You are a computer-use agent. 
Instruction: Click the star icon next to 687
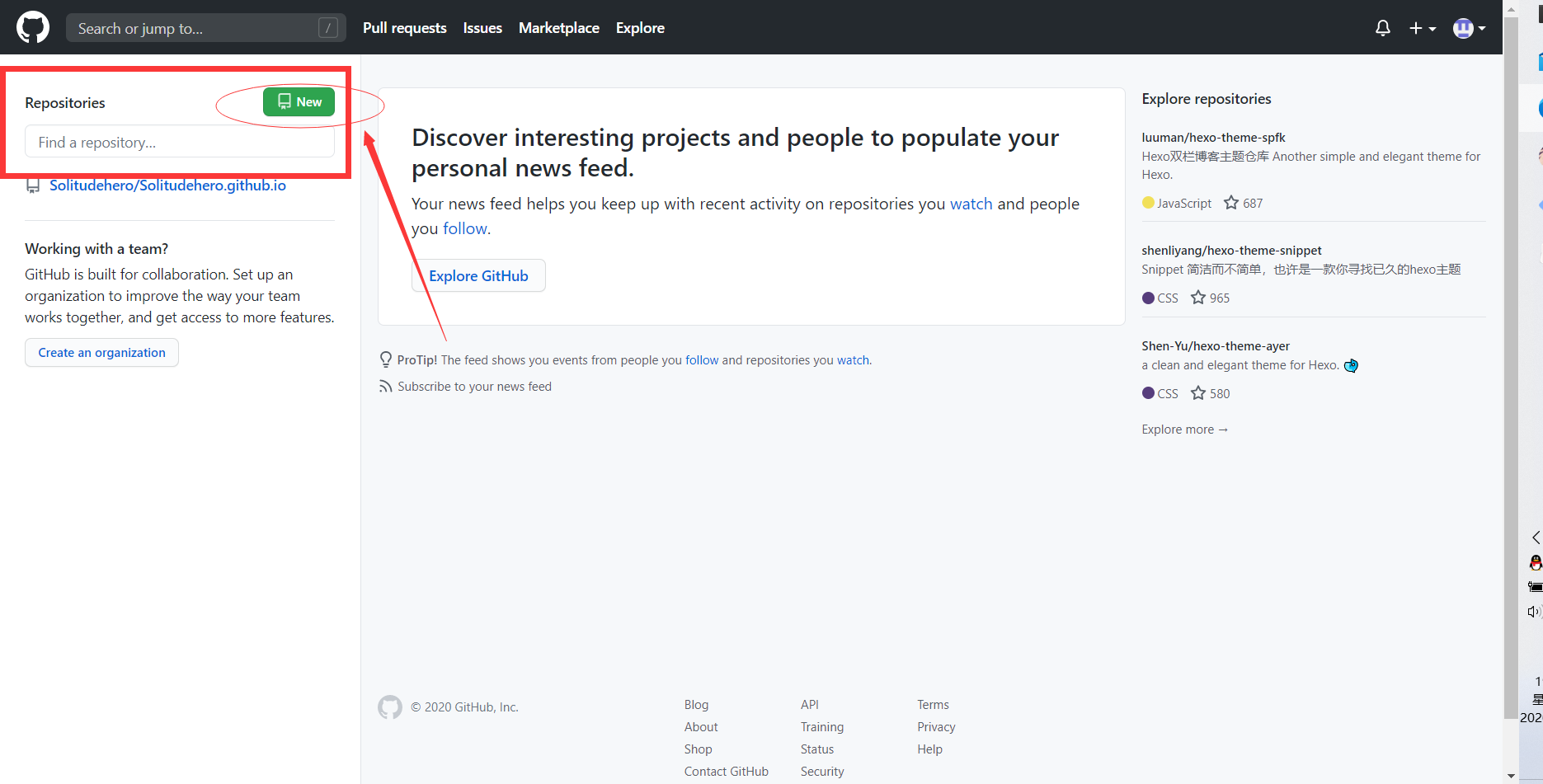pos(1230,203)
